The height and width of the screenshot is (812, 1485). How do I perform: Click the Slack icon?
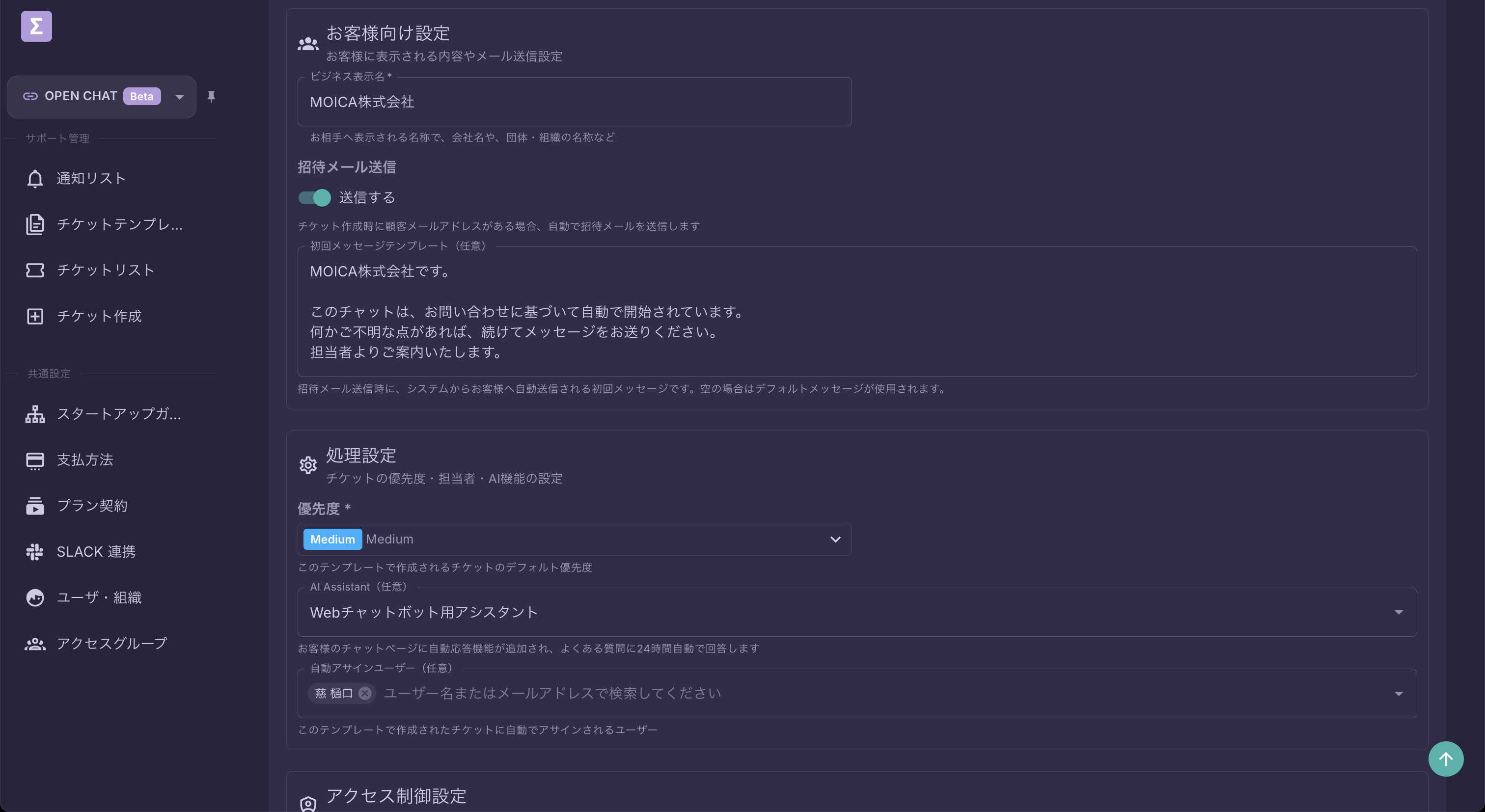point(35,552)
